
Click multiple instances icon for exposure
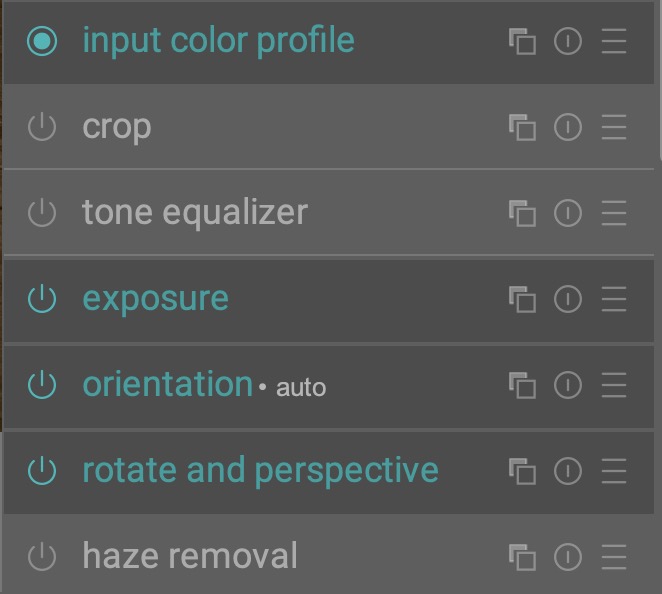click(x=522, y=299)
